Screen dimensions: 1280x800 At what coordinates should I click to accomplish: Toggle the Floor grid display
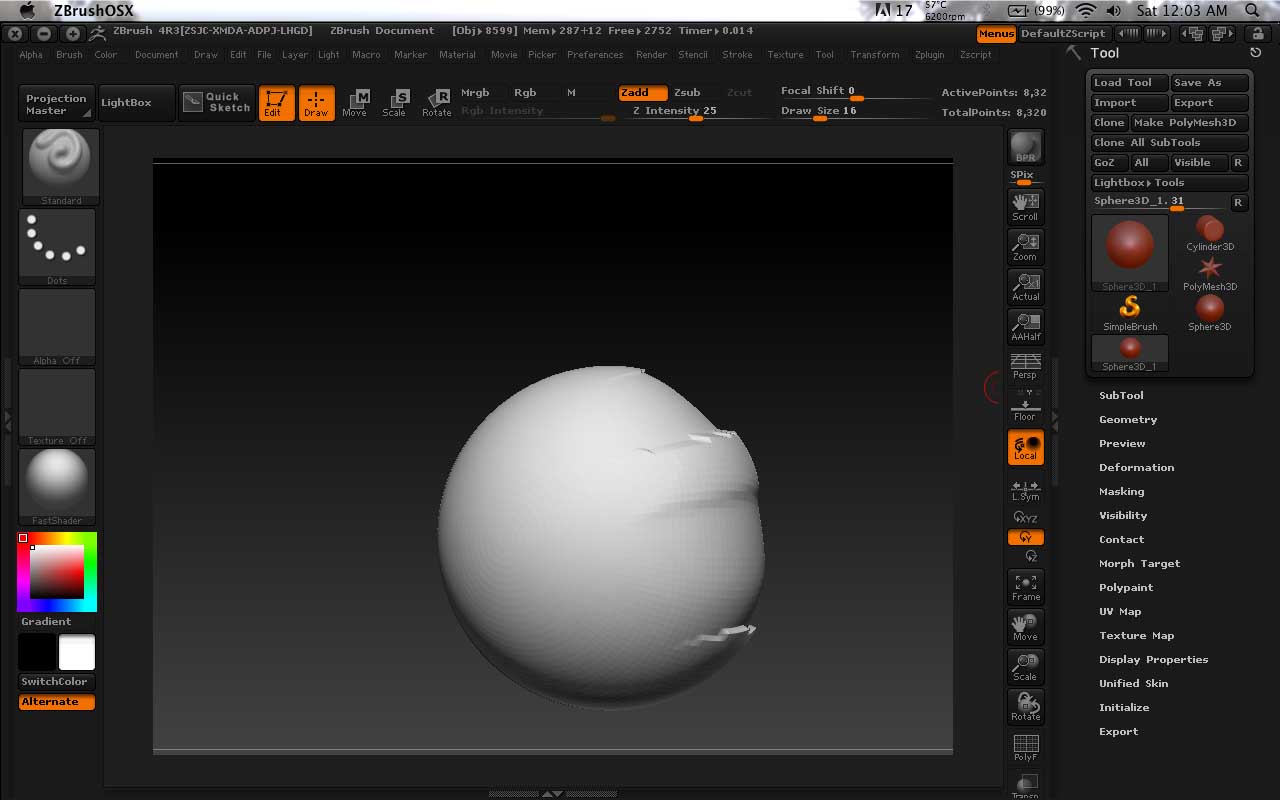tap(1025, 408)
